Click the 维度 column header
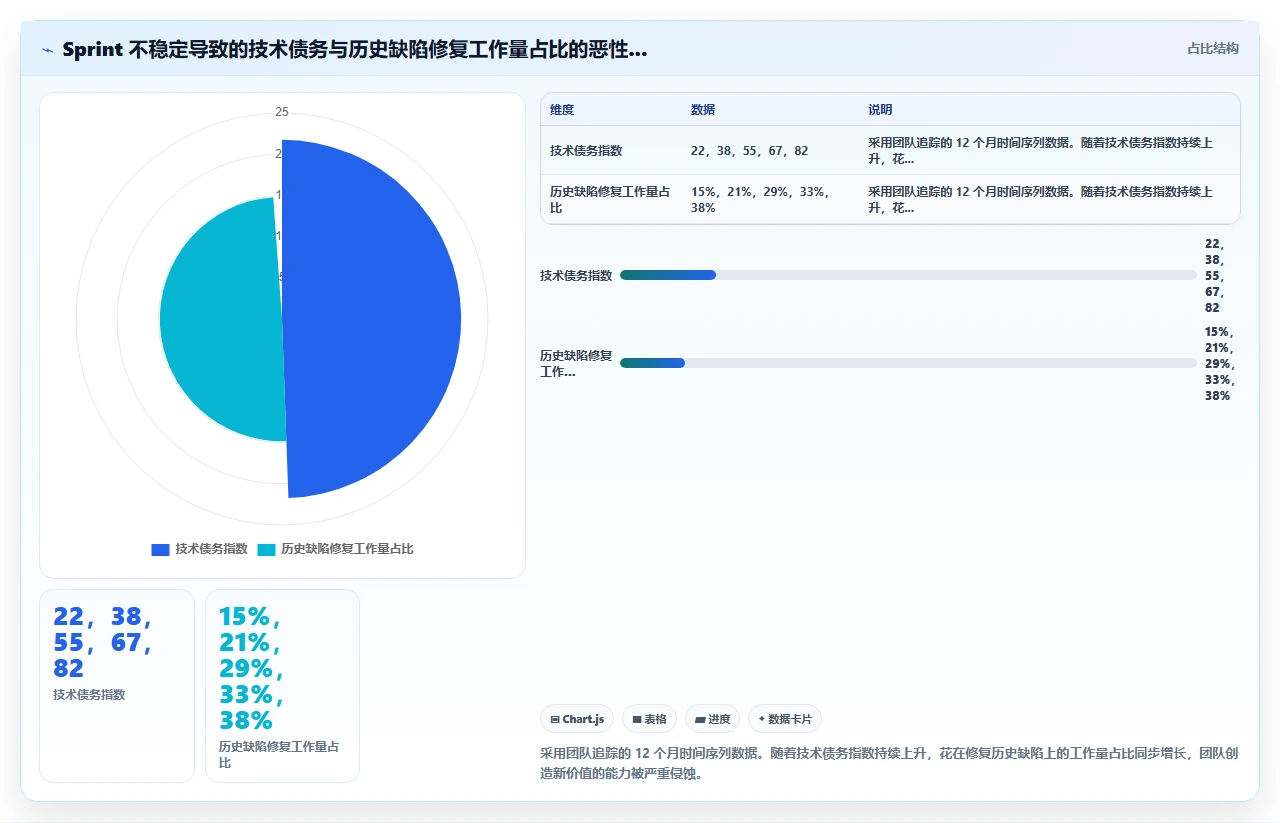This screenshot has height=823, width=1280. click(562, 110)
